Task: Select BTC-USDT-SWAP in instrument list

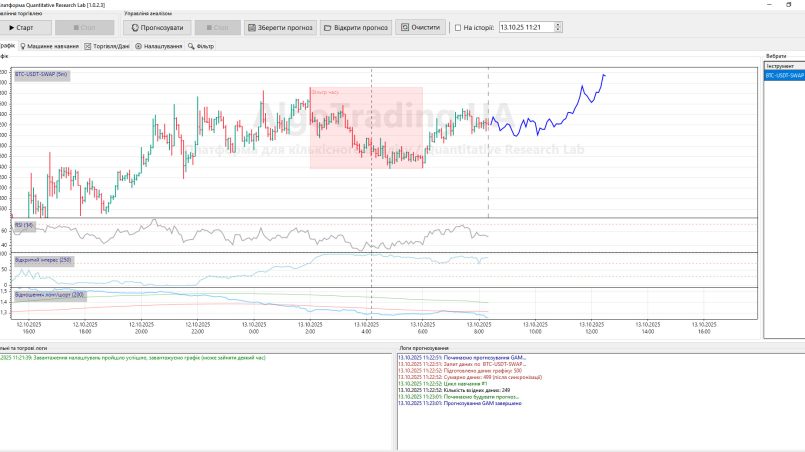Action: coord(783,75)
